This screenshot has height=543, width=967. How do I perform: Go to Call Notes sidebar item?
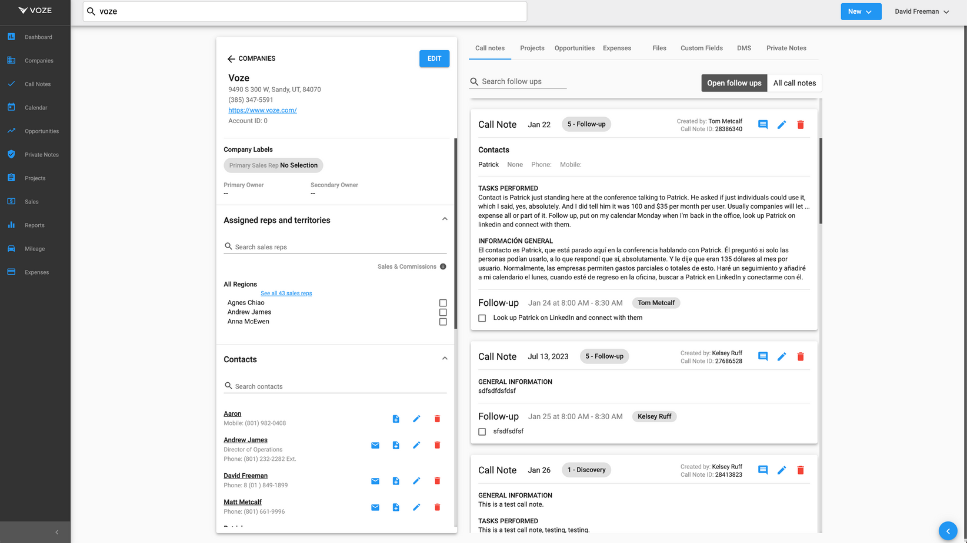pos(35,84)
